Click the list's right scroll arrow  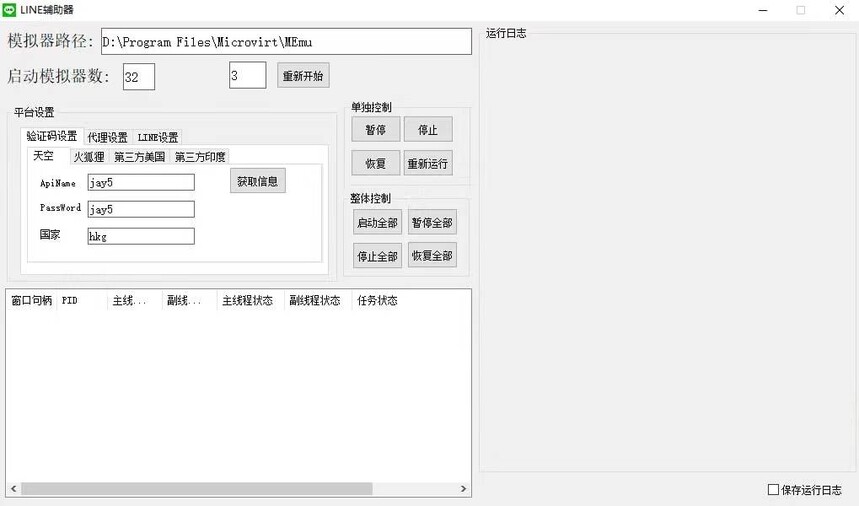point(463,488)
